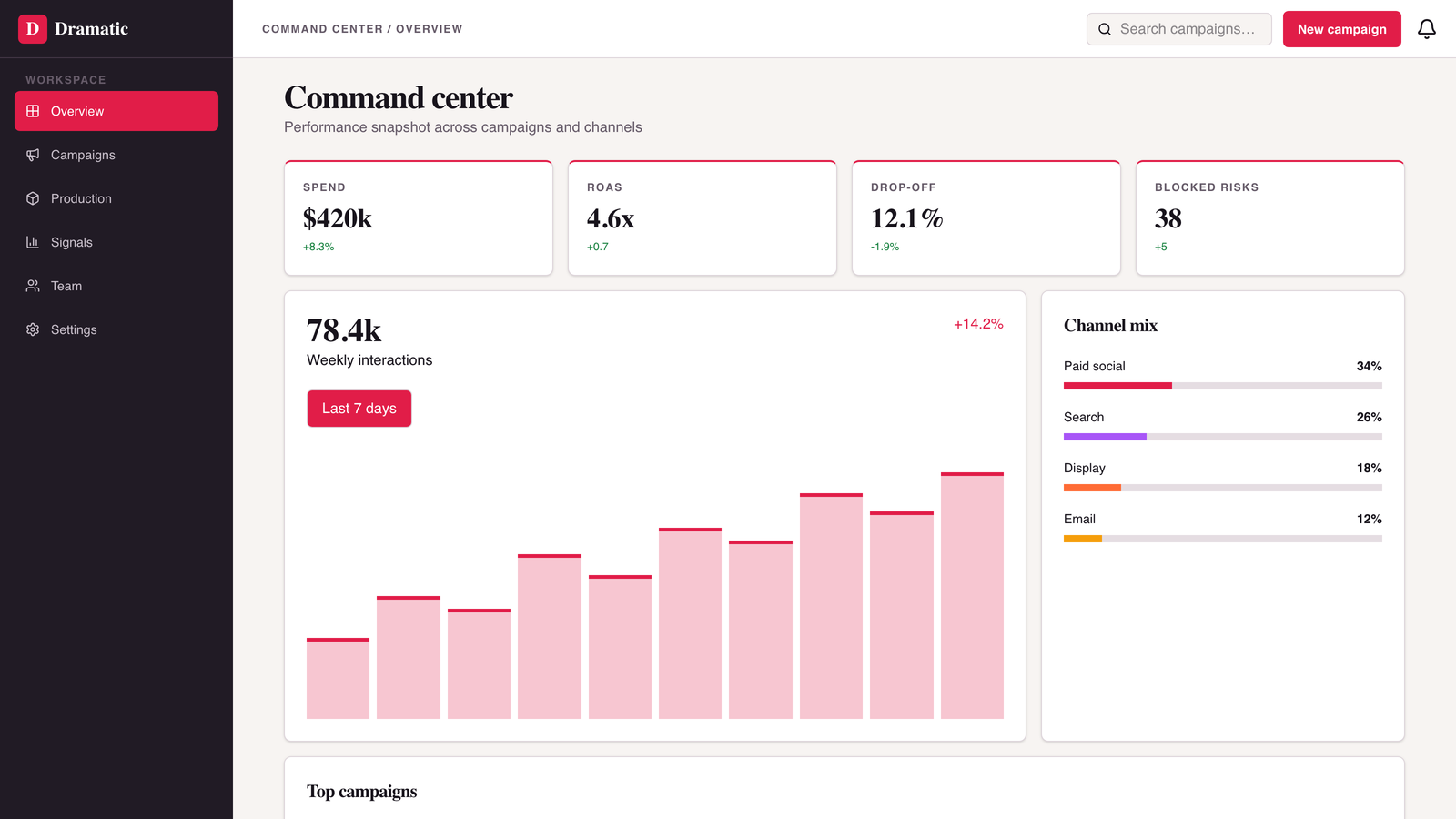1456x819 pixels.
Task: Click the +5 blocked risks change
Action: coord(1161,247)
